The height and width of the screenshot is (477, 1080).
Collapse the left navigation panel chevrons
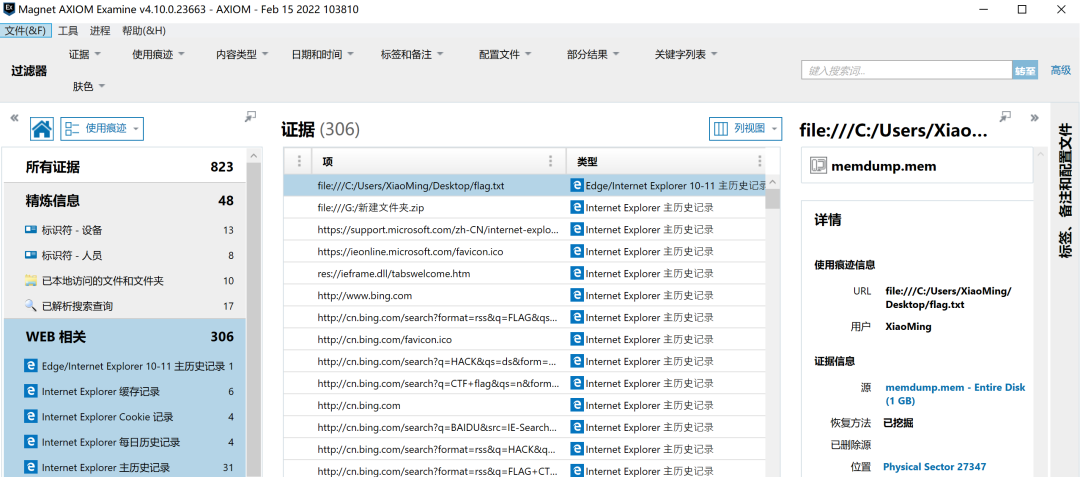(x=14, y=118)
